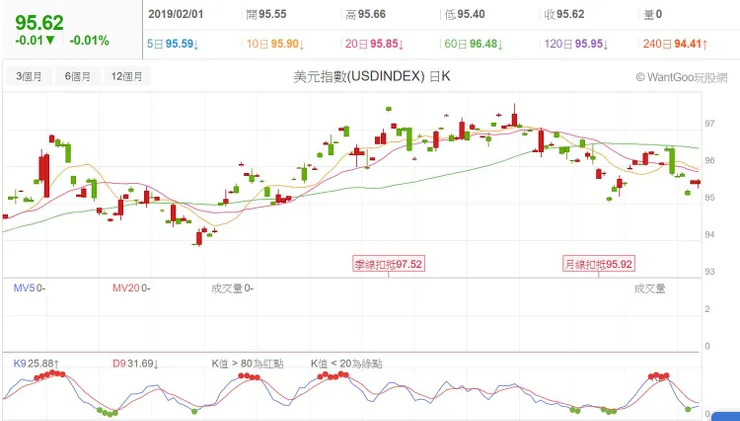The height and width of the screenshot is (421, 740).
Task: Click the K值 < 20為綠點 legend
Action: coord(346,363)
